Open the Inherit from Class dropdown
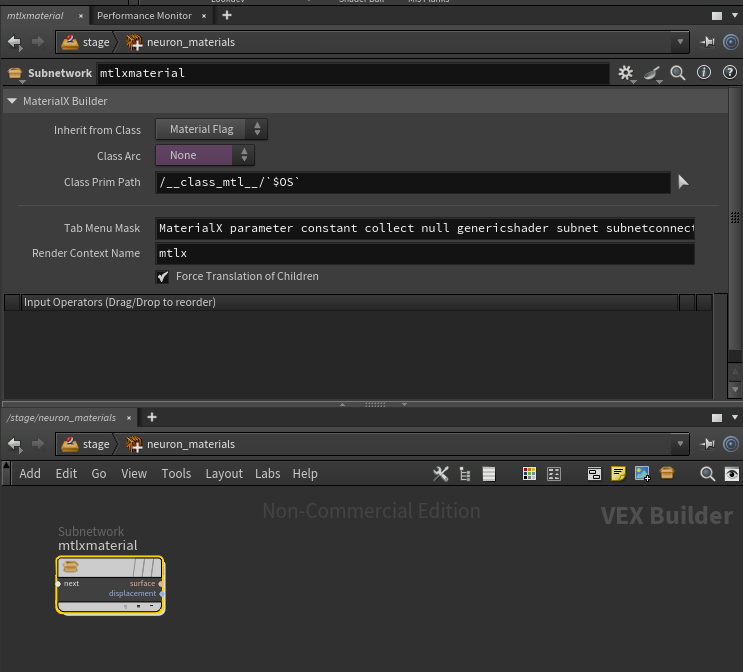Image resolution: width=743 pixels, height=672 pixels. [211, 129]
